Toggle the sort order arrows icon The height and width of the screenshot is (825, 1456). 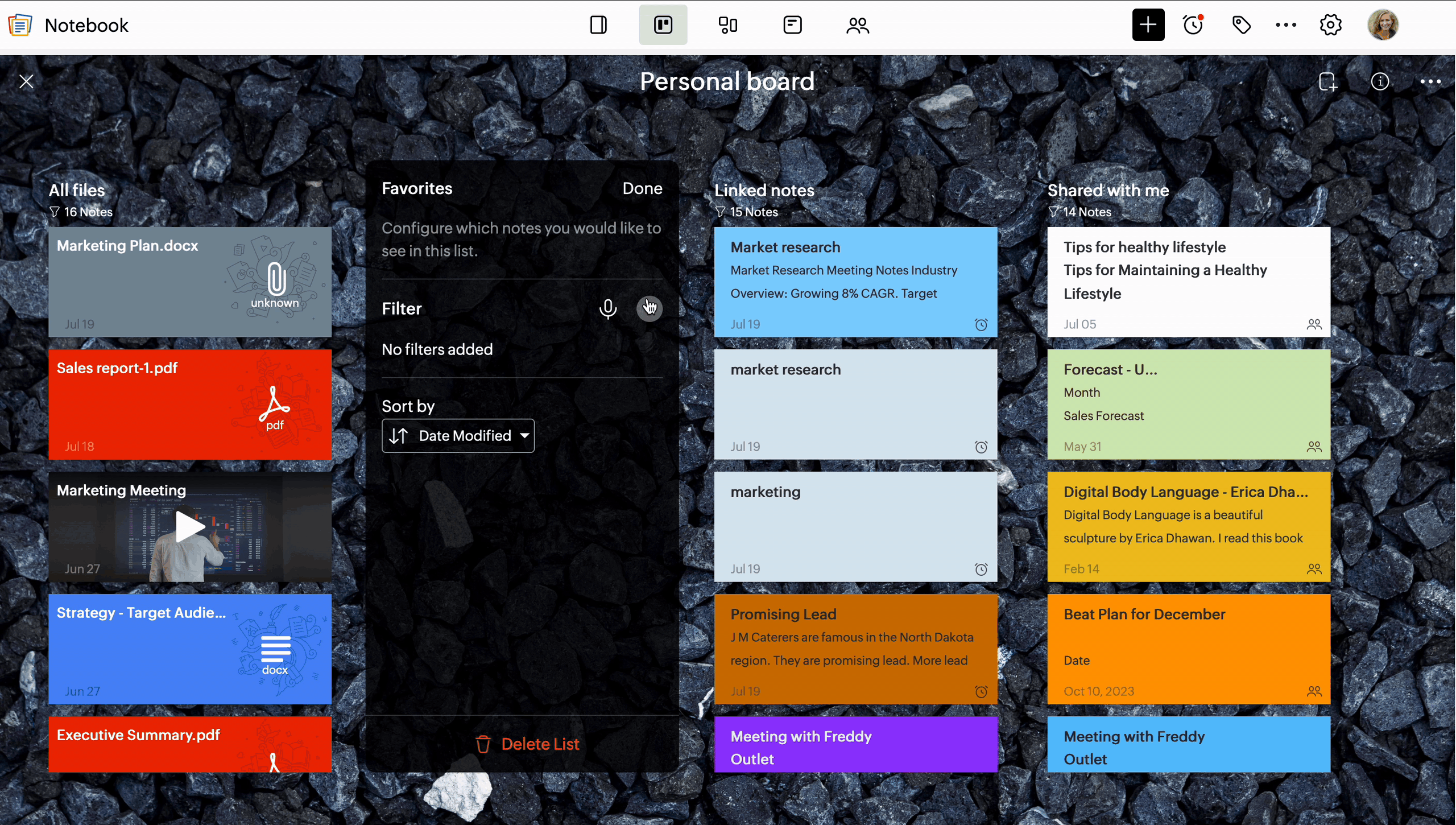[398, 436]
